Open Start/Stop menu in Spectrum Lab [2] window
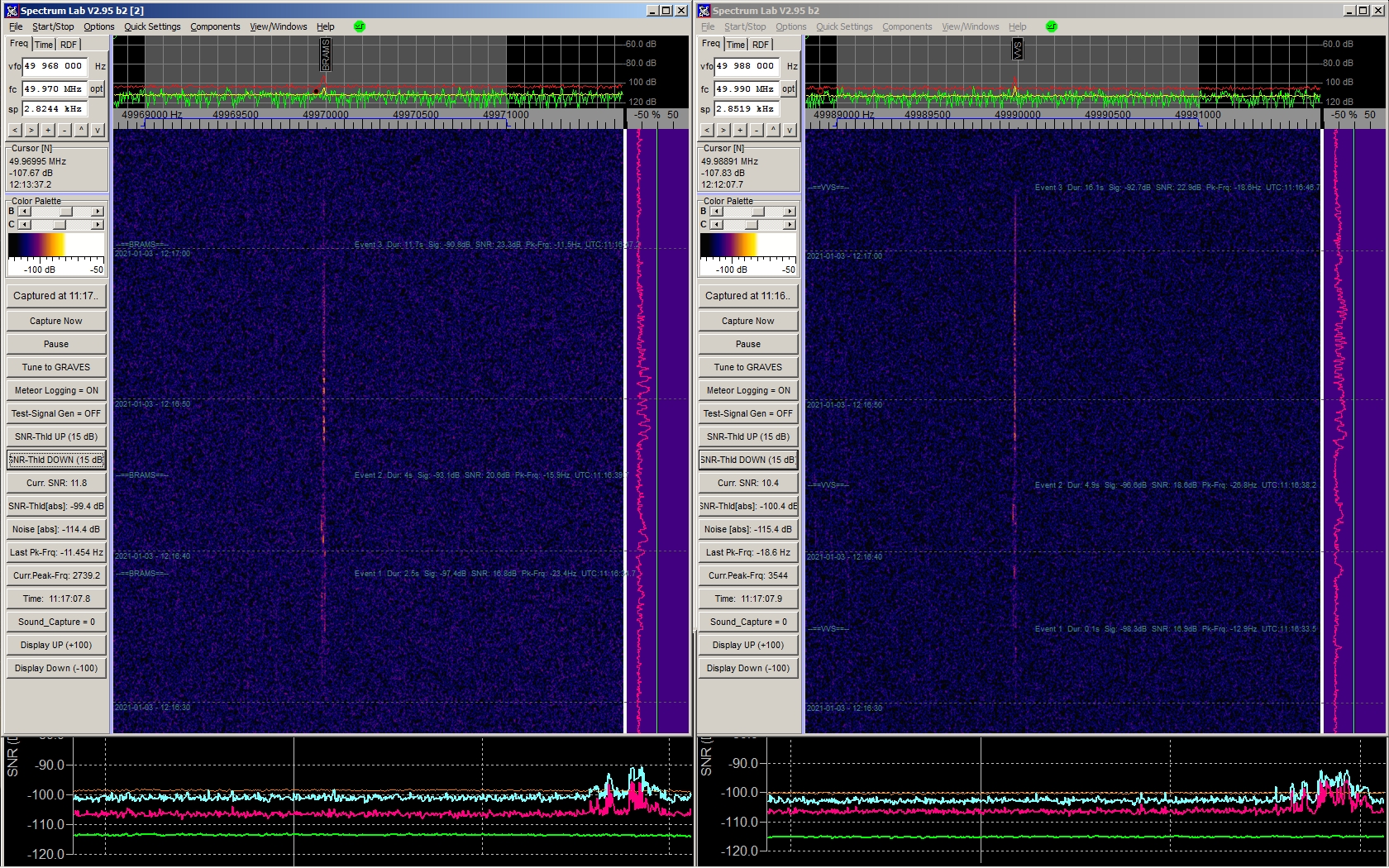 click(x=53, y=26)
